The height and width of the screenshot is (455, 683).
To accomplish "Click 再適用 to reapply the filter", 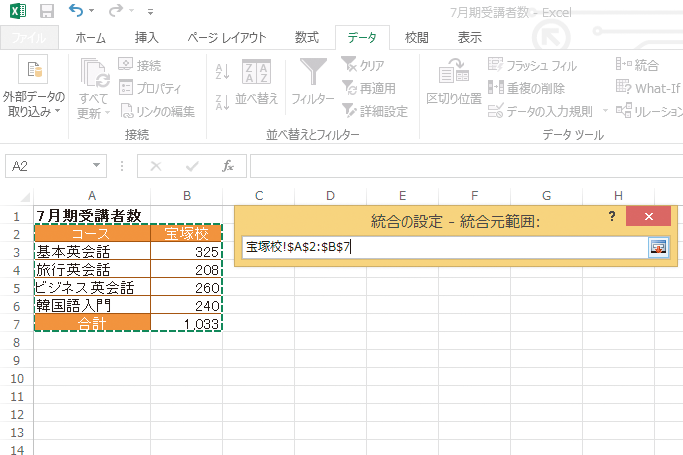I will 369,88.
